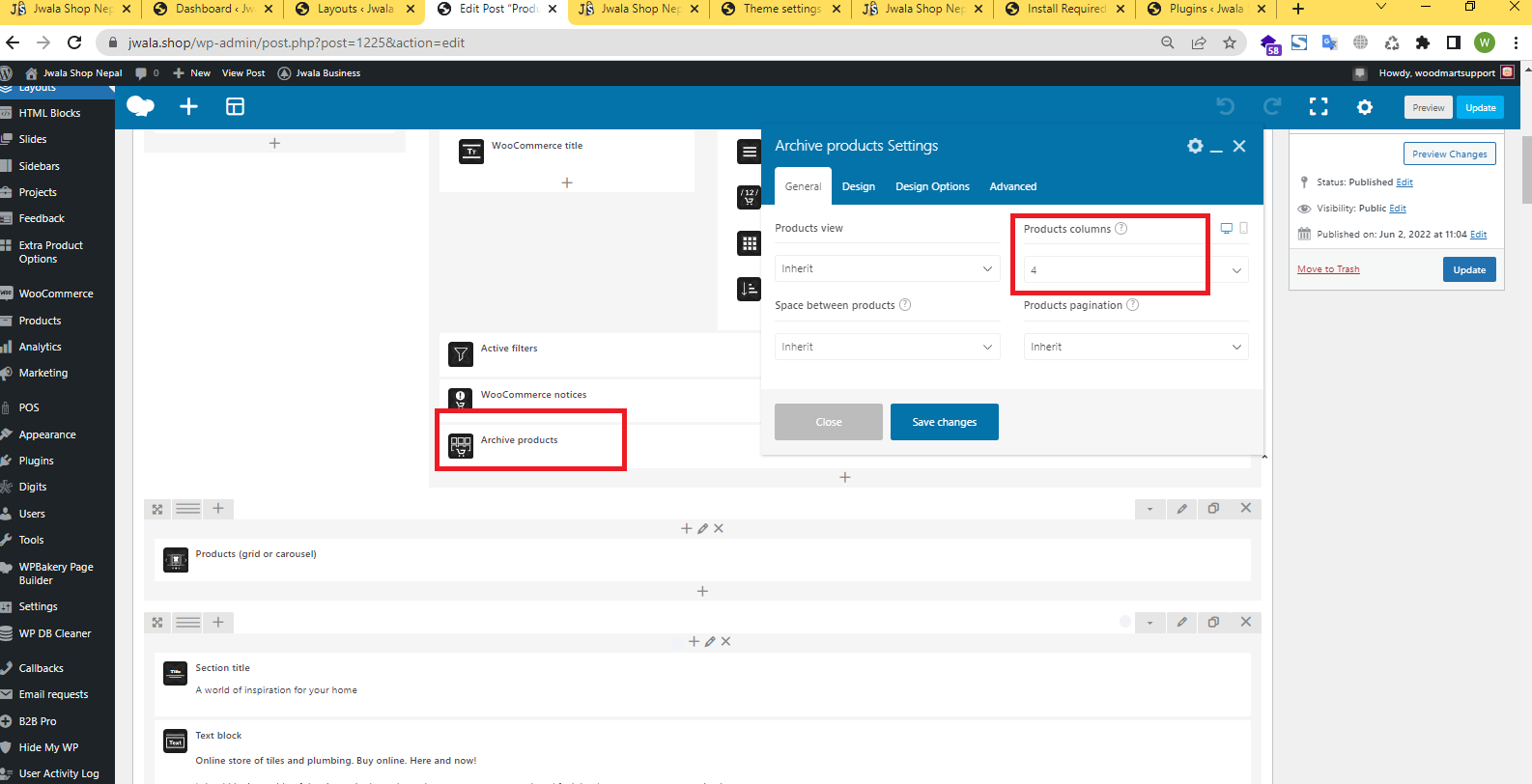Click the Save changes button

click(x=945, y=422)
